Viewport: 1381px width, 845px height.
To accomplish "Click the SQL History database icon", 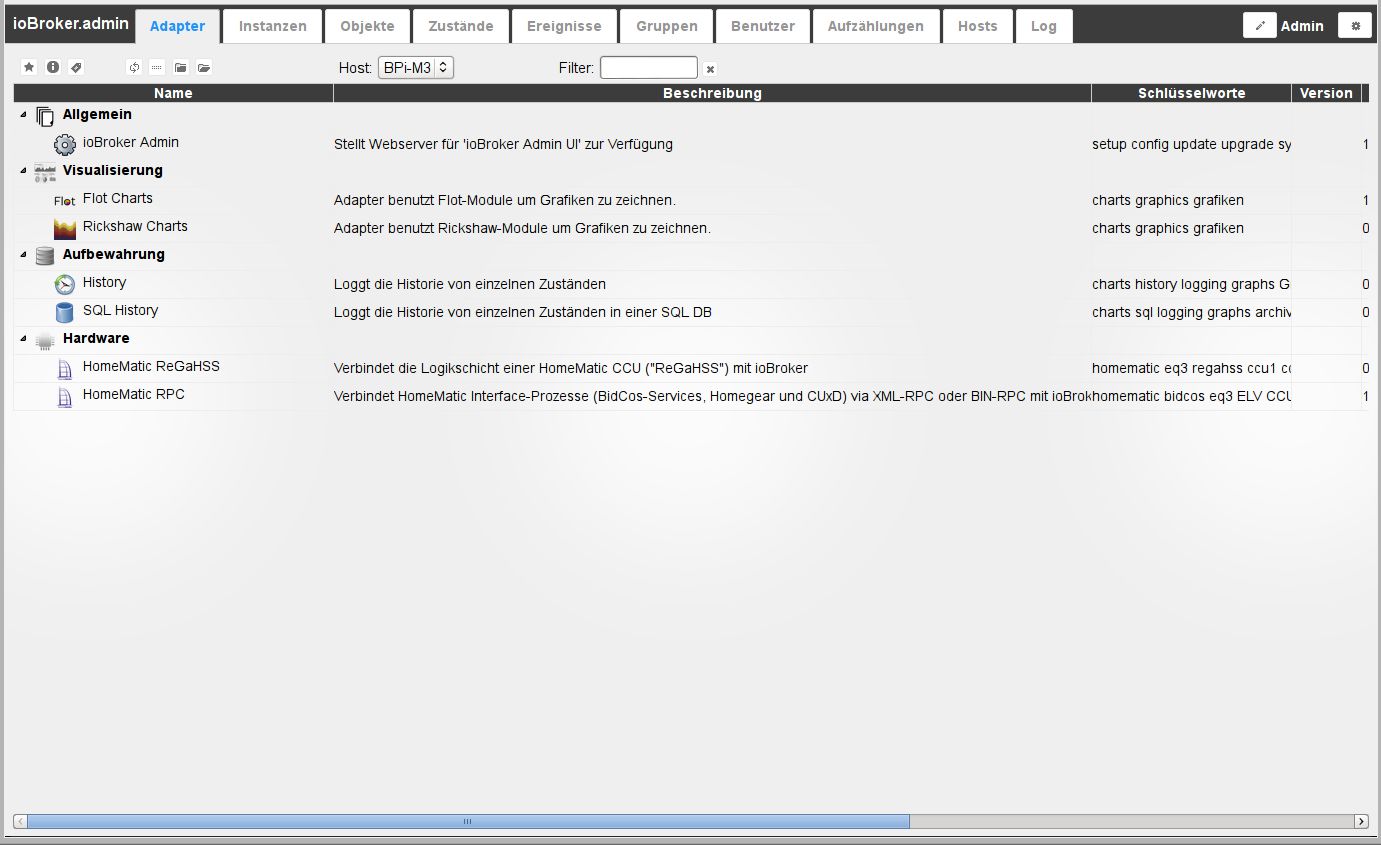I will (x=65, y=312).
